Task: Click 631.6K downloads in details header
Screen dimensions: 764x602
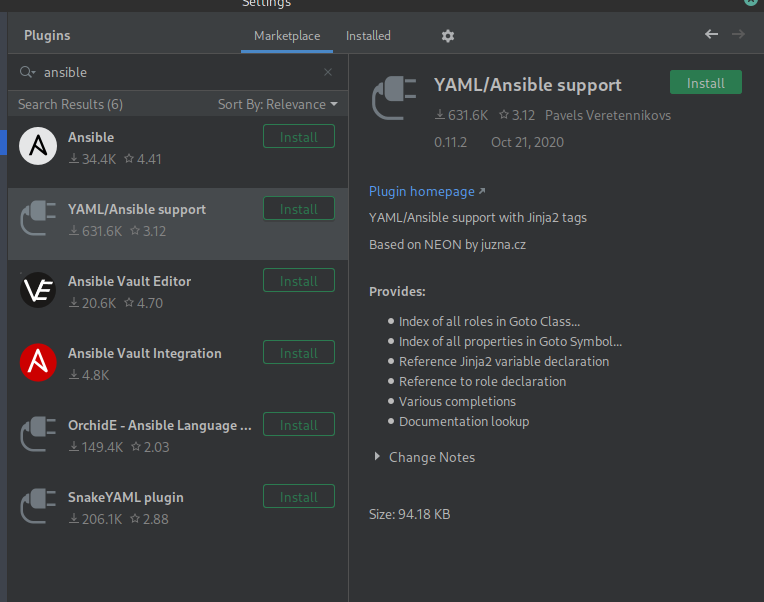Action: (461, 115)
